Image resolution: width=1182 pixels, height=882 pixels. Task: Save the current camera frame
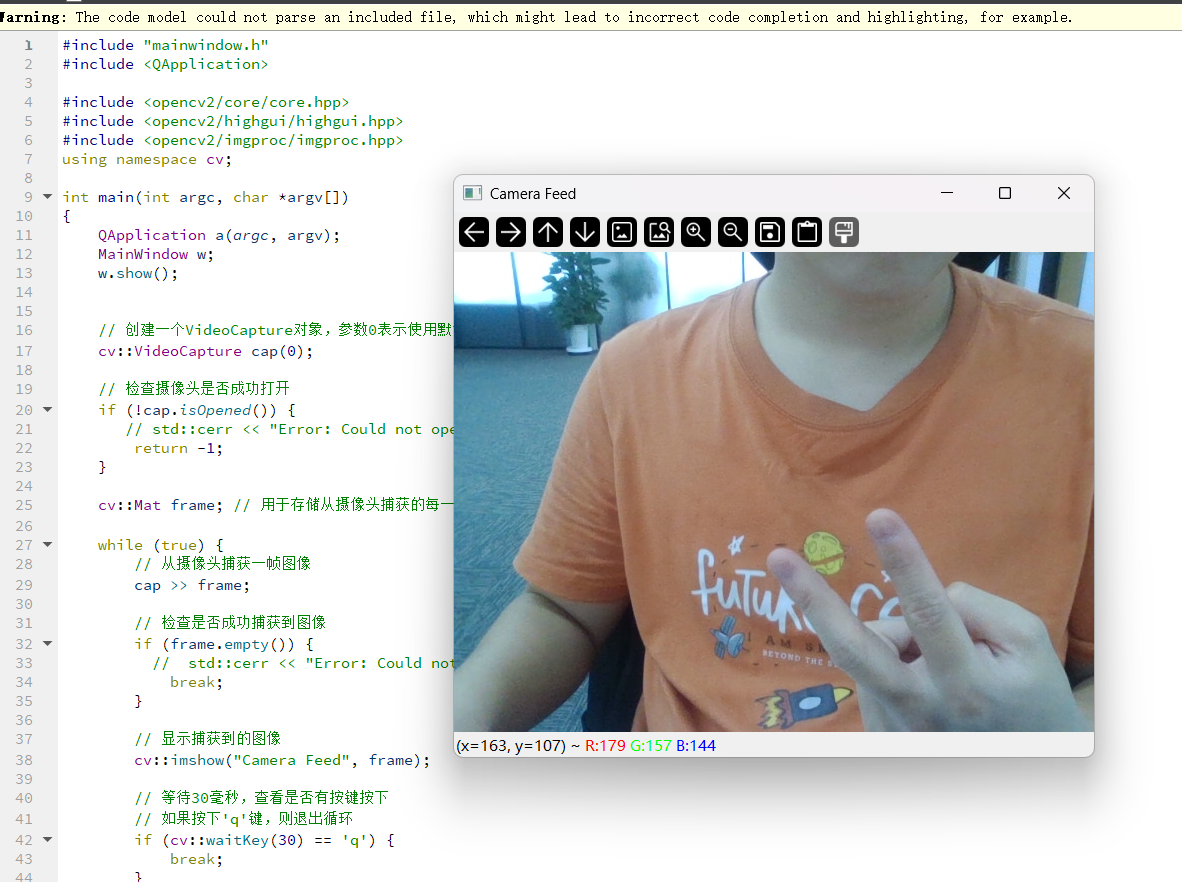coord(769,232)
